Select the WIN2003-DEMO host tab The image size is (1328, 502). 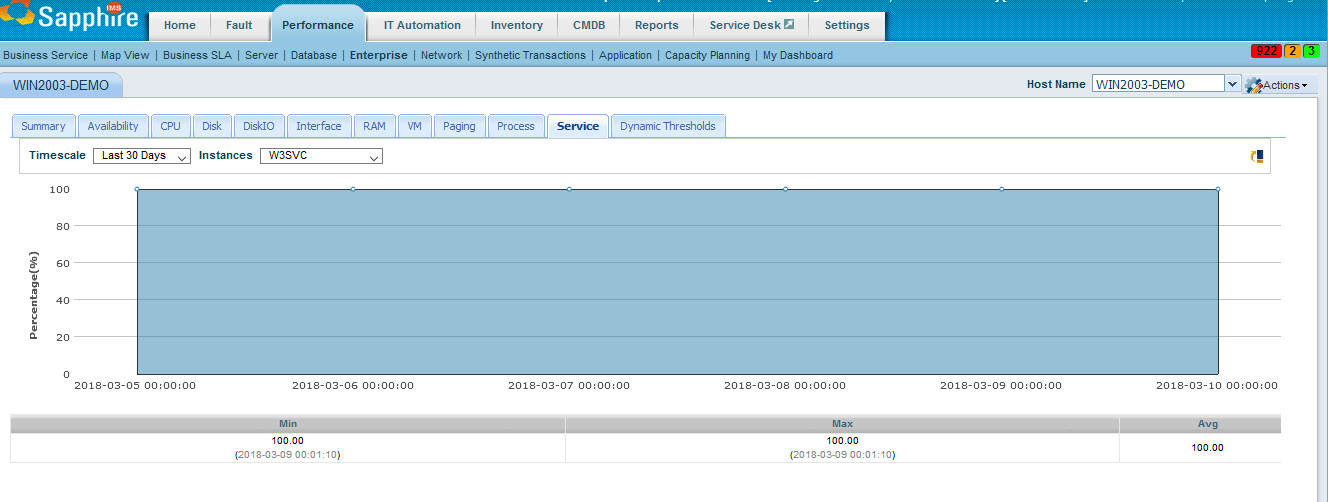coord(61,86)
